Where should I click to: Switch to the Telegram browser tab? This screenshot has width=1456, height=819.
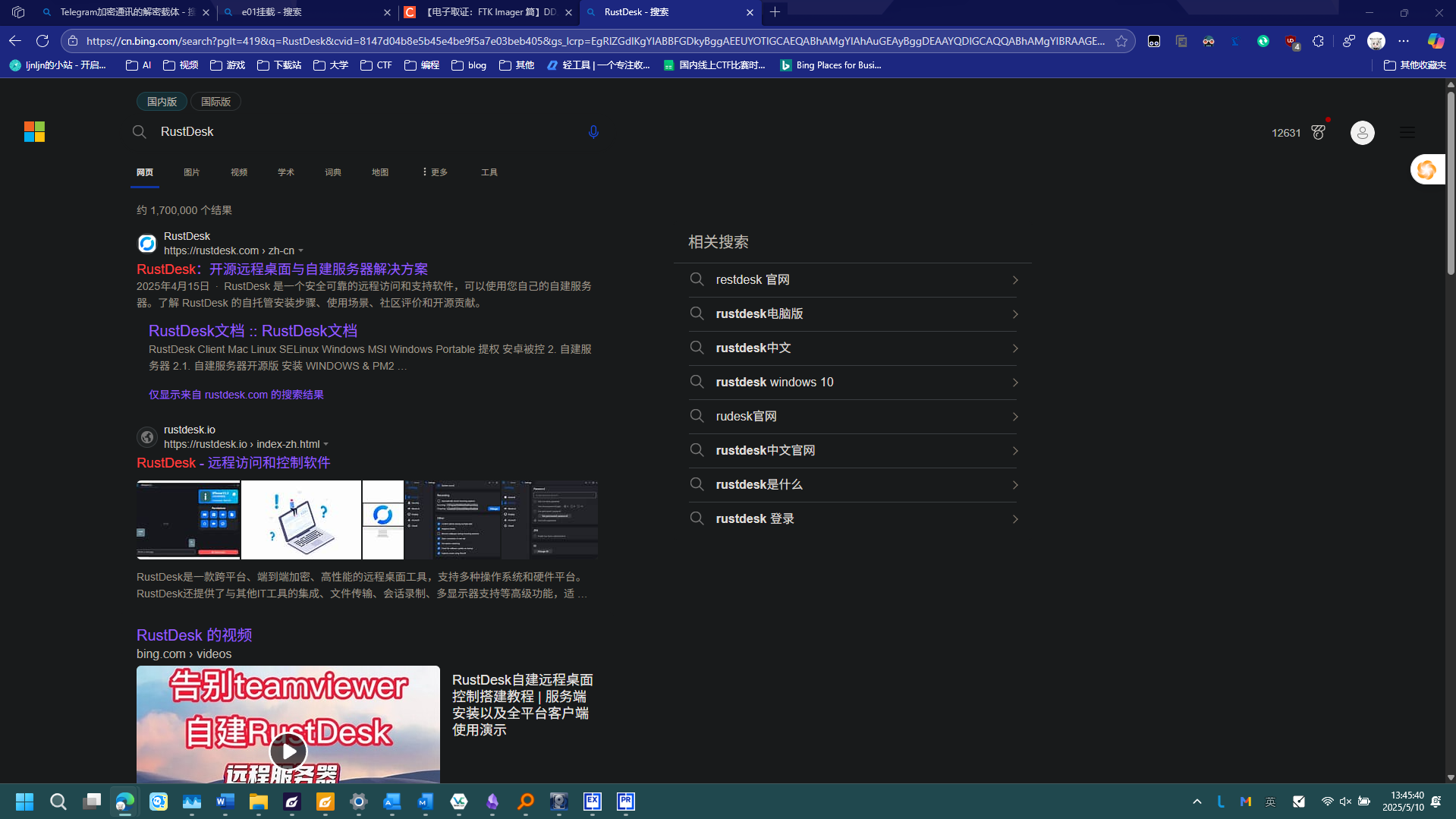pyautogui.click(x=125, y=12)
